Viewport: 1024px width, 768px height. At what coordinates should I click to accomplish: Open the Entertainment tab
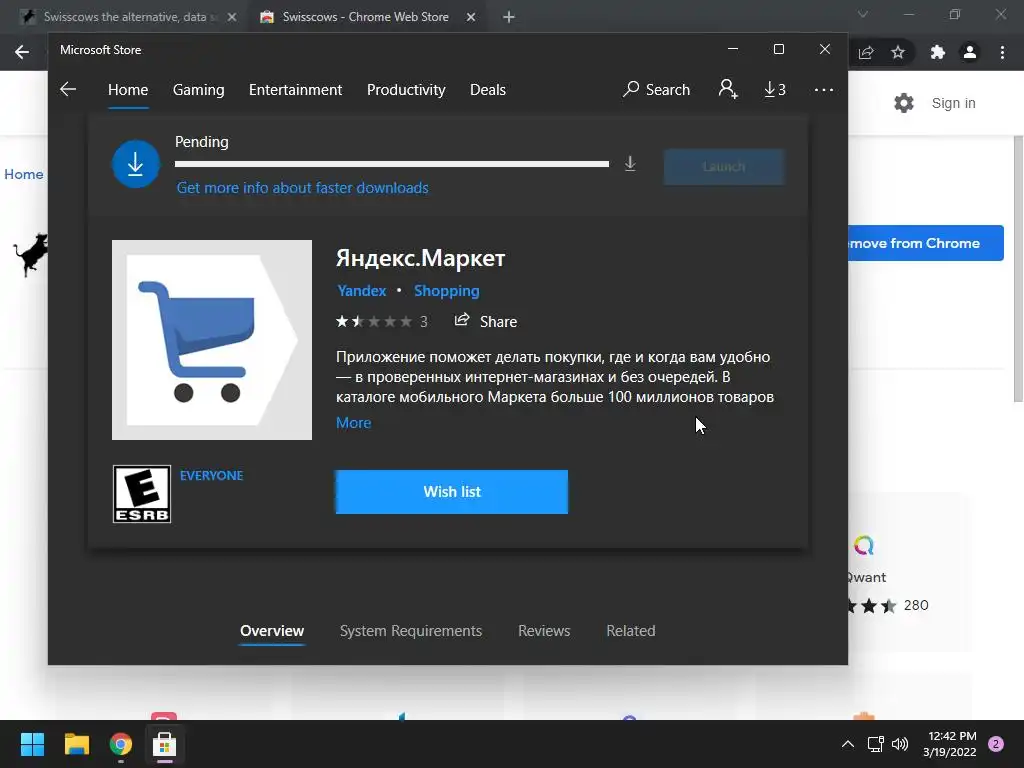tap(295, 89)
